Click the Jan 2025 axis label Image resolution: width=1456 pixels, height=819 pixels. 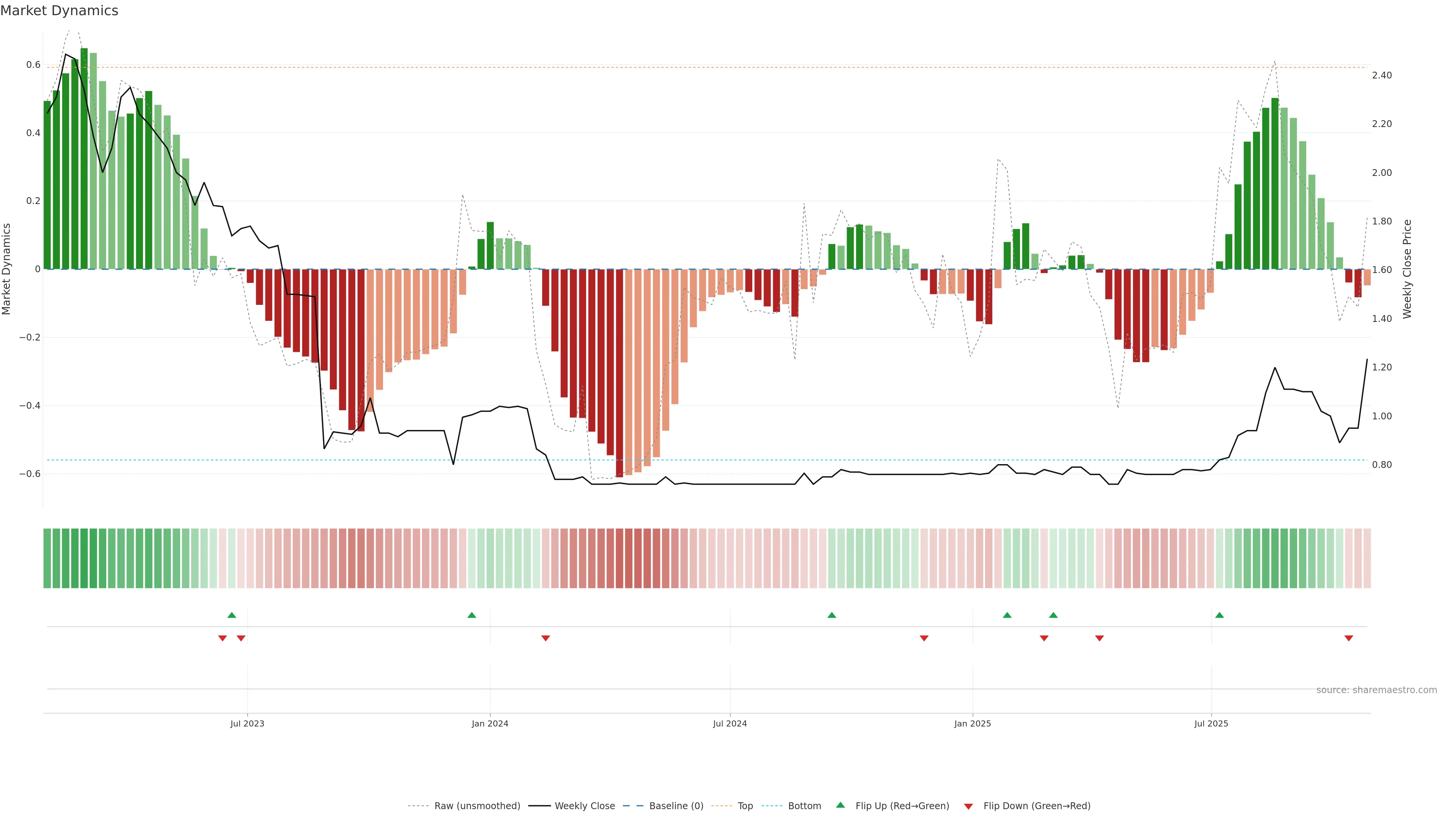click(972, 723)
